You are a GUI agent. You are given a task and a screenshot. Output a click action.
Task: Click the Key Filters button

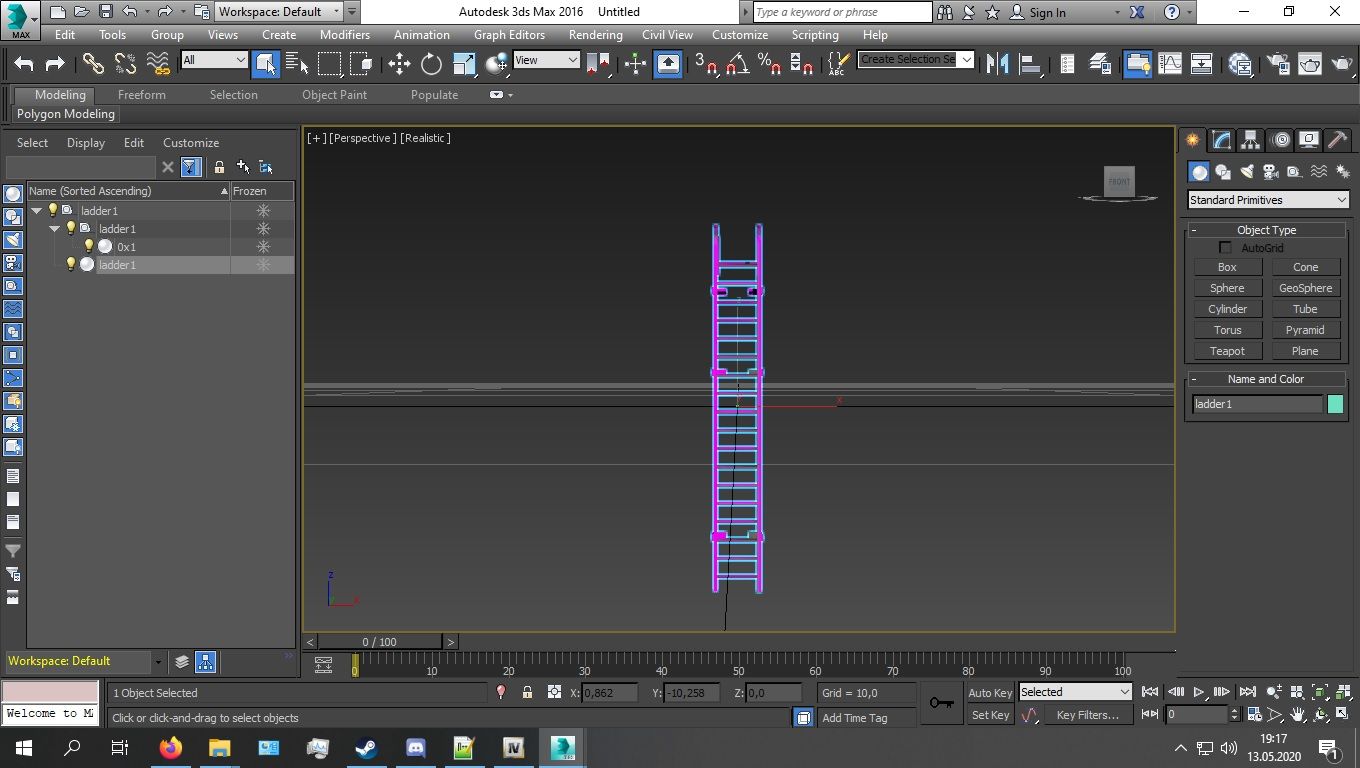[x=1087, y=715]
